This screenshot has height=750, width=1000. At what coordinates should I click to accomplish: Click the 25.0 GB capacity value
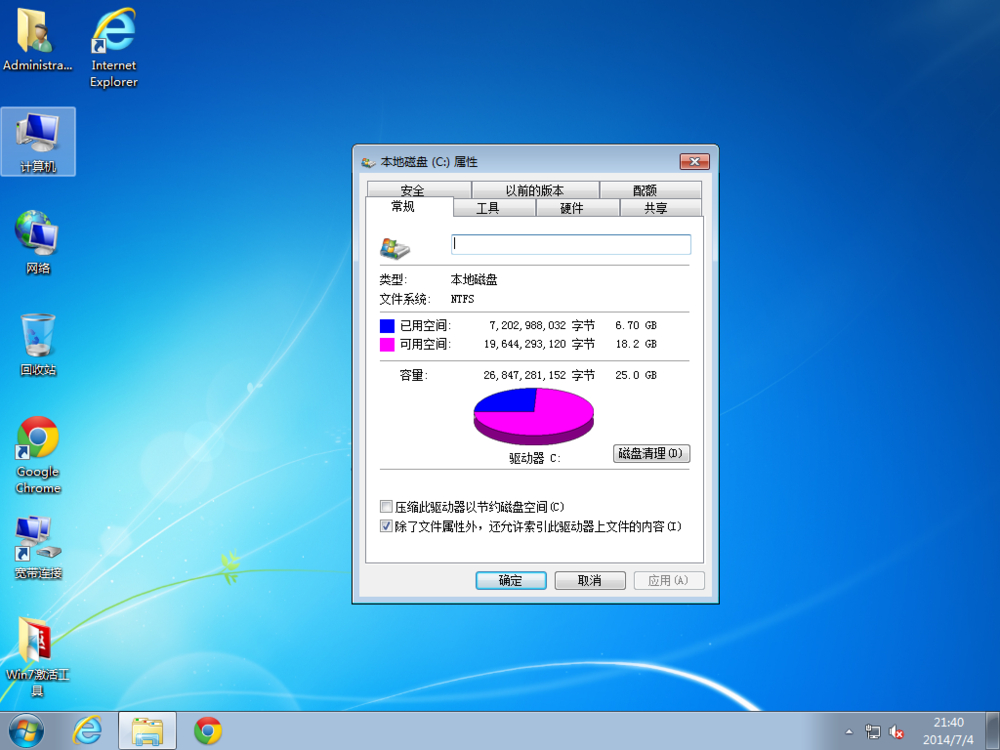[636, 375]
